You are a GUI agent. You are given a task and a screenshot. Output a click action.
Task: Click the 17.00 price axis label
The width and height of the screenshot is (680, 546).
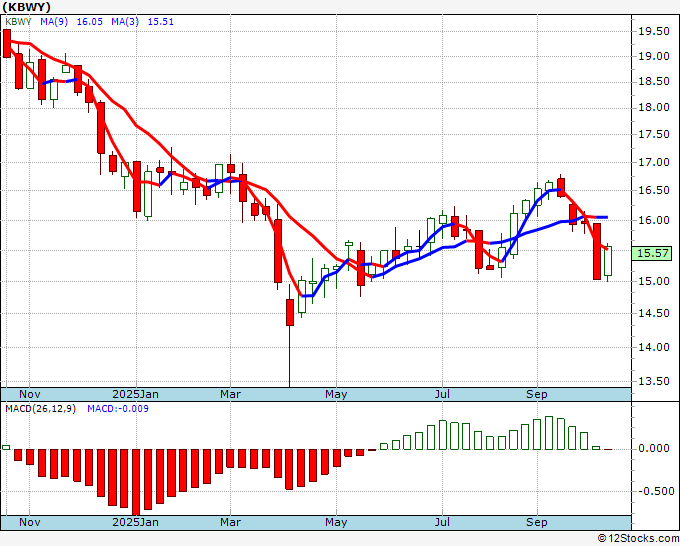pos(654,162)
